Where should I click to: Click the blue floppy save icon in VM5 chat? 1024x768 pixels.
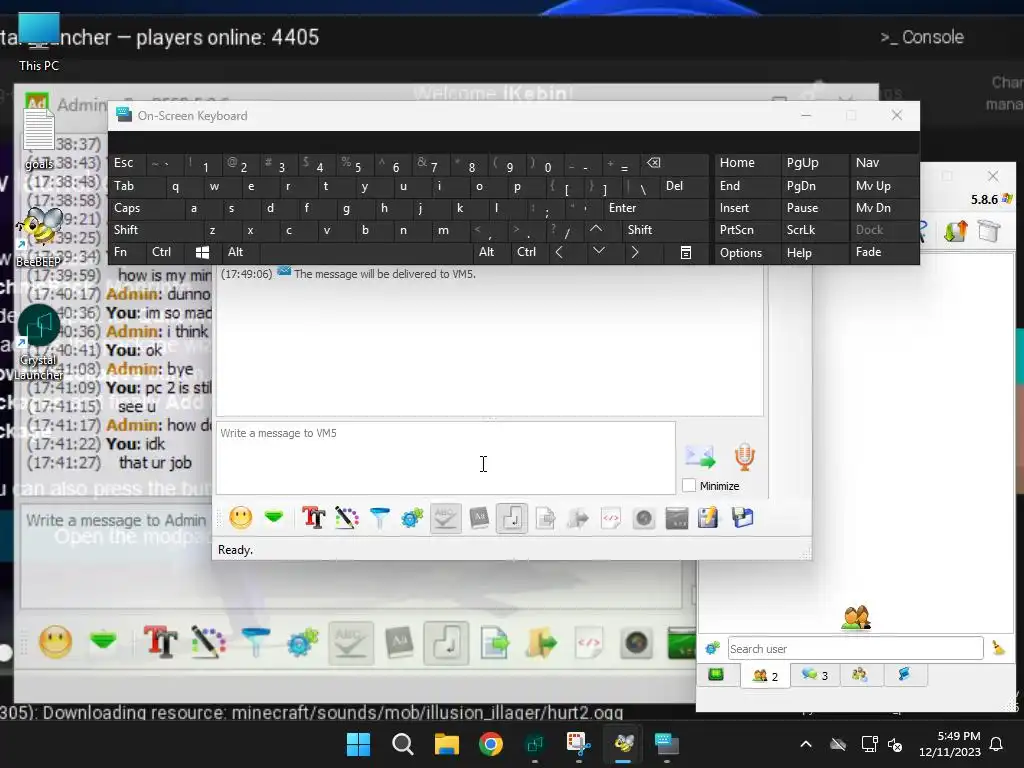(743, 518)
